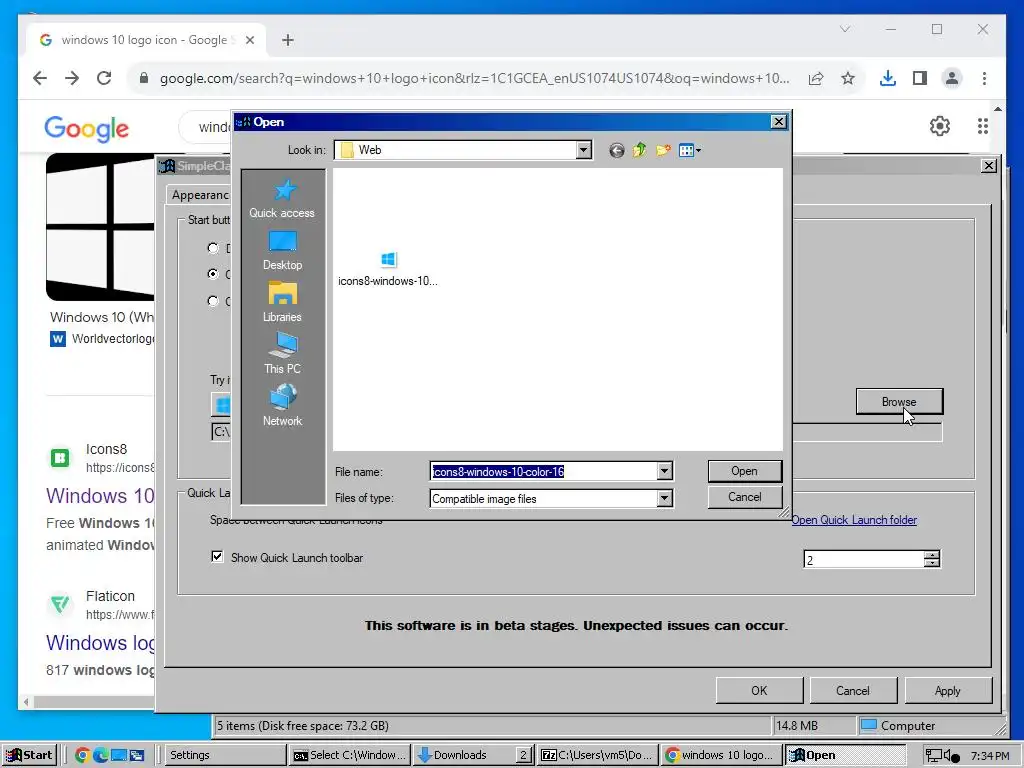Switch to windows 10 logo Chrome taskbar item
Image resolution: width=1024 pixels, height=768 pixels.
(x=722, y=755)
